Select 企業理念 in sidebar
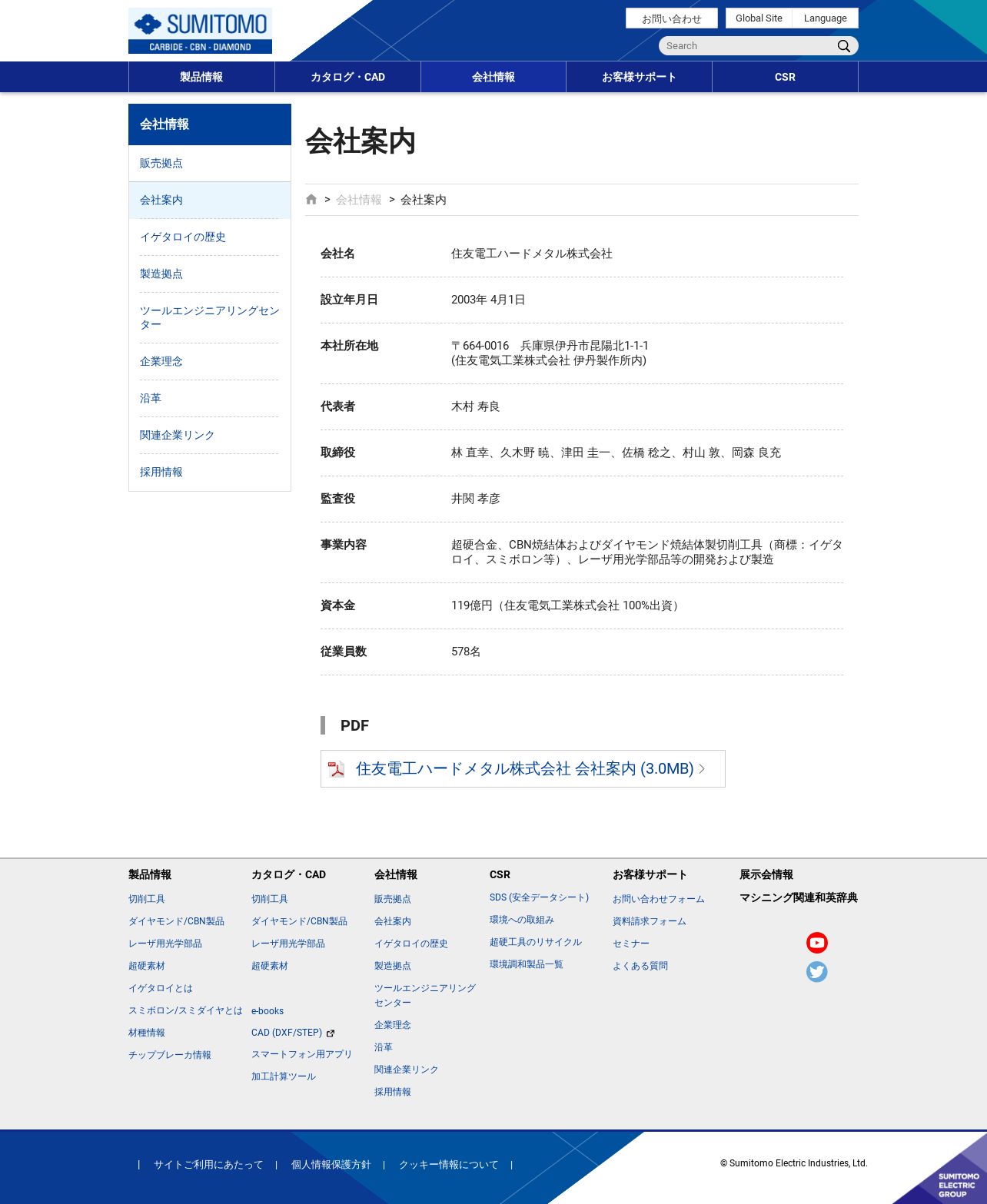This screenshot has width=987, height=1204. click(210, 362)
